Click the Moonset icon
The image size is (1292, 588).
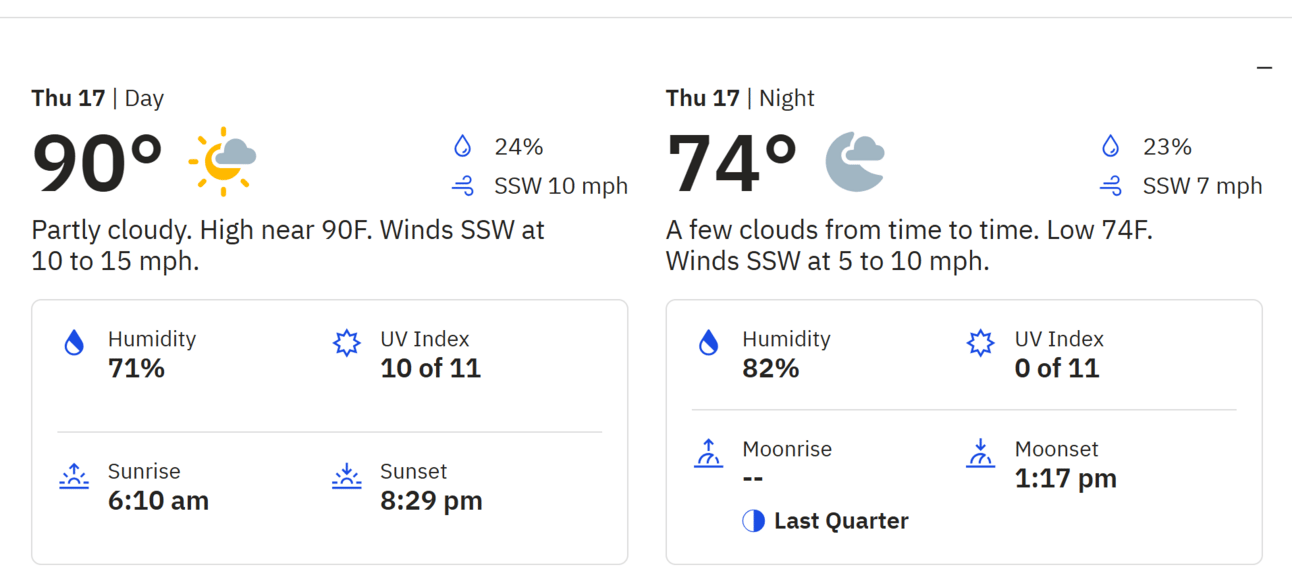pos(980,454)
